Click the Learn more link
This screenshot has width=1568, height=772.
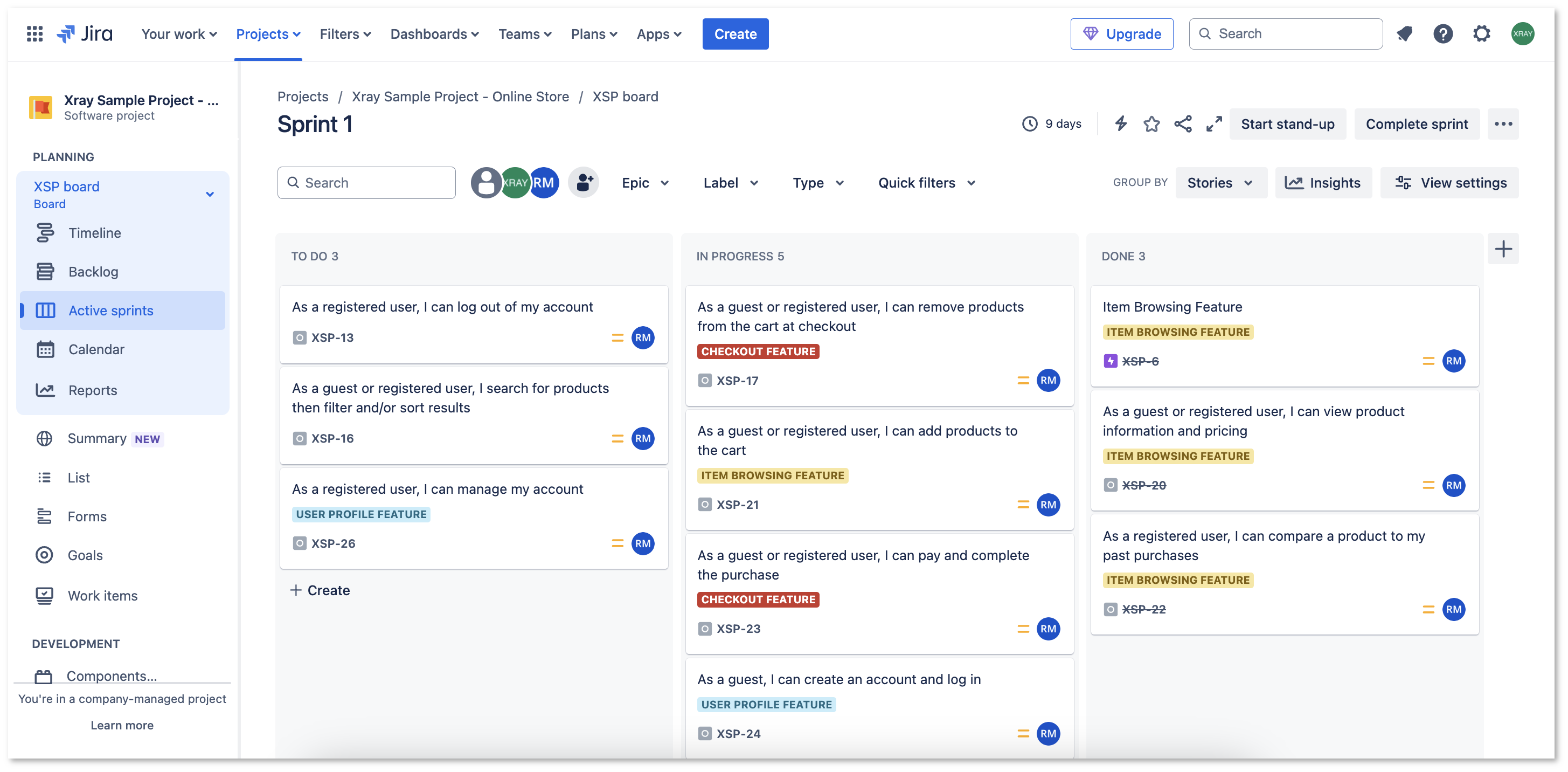coord(122,725)
